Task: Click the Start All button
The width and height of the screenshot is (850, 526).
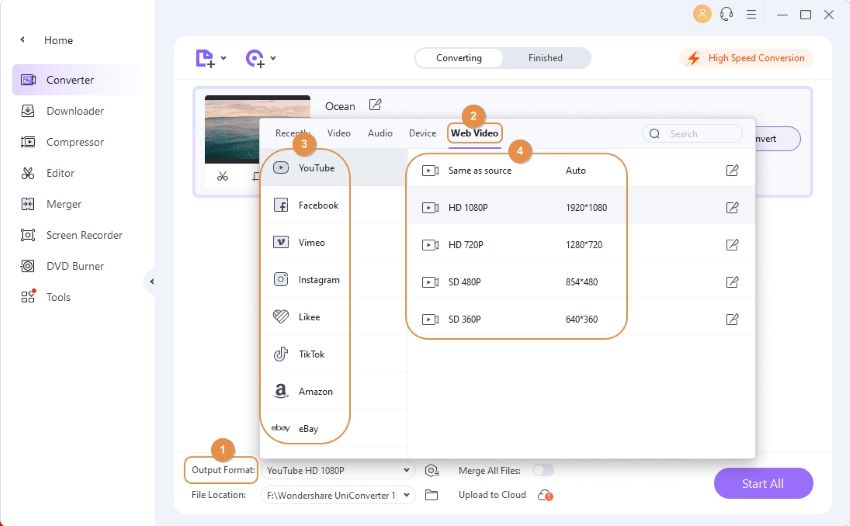Action: tap(763, 484)
